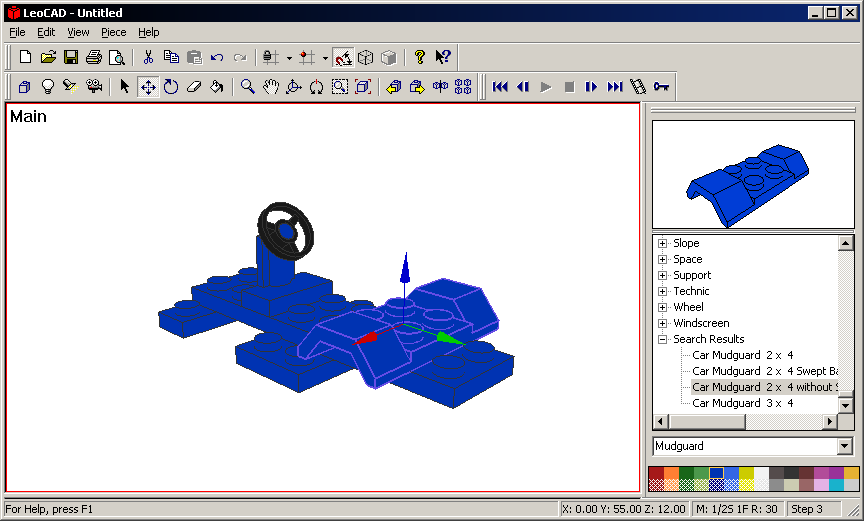The image size is (864, 521).
Task: Select the Rotate tool
Action: 171,87
